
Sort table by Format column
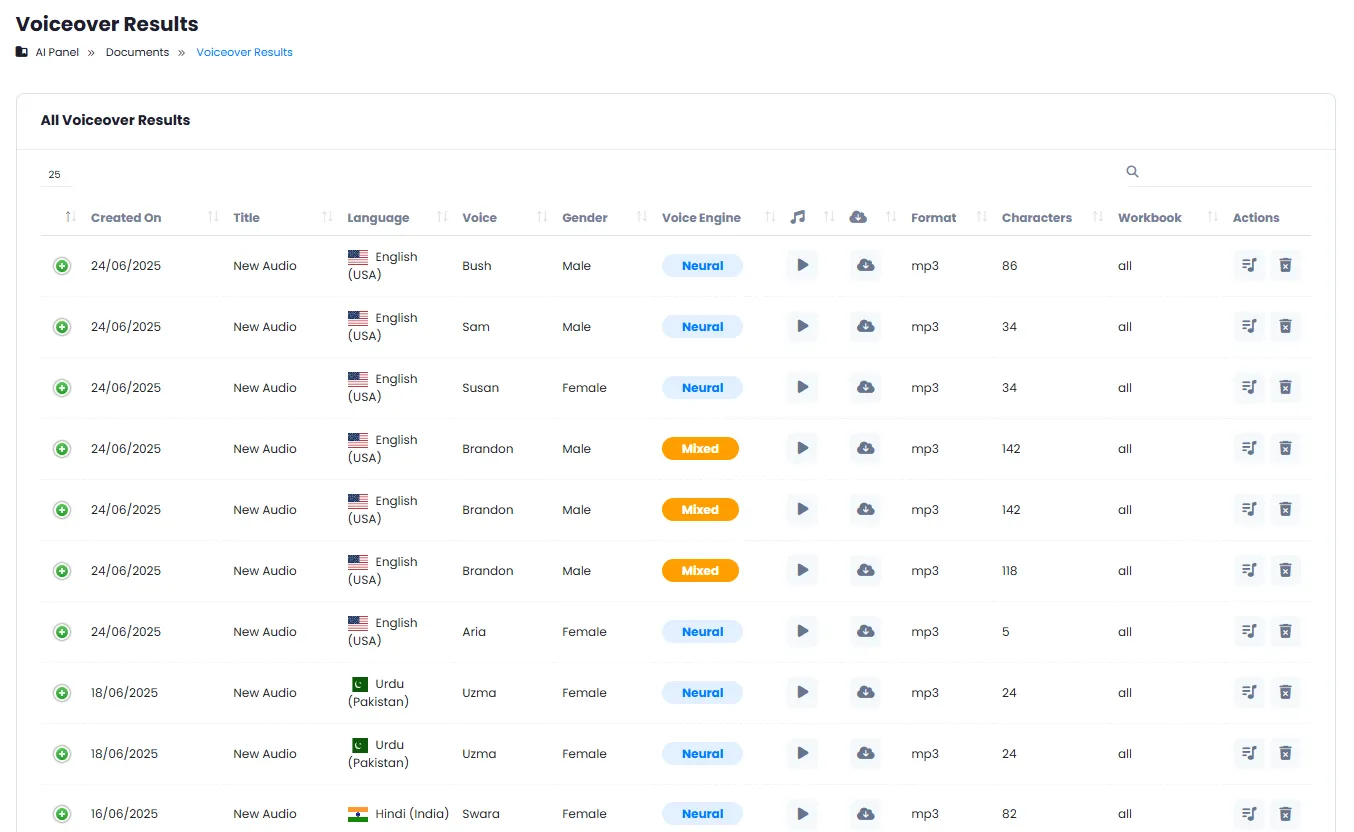[934, 218]
